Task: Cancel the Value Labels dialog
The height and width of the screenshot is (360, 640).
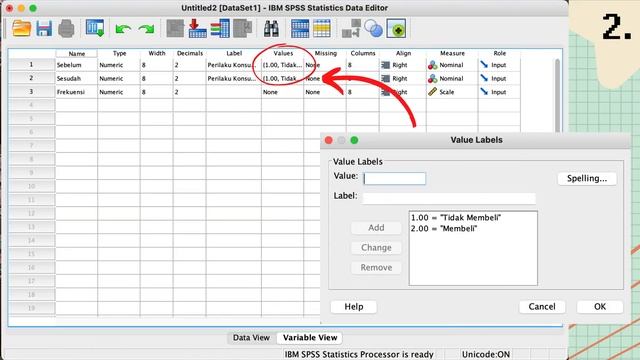Action: click(x=542, y=307)
